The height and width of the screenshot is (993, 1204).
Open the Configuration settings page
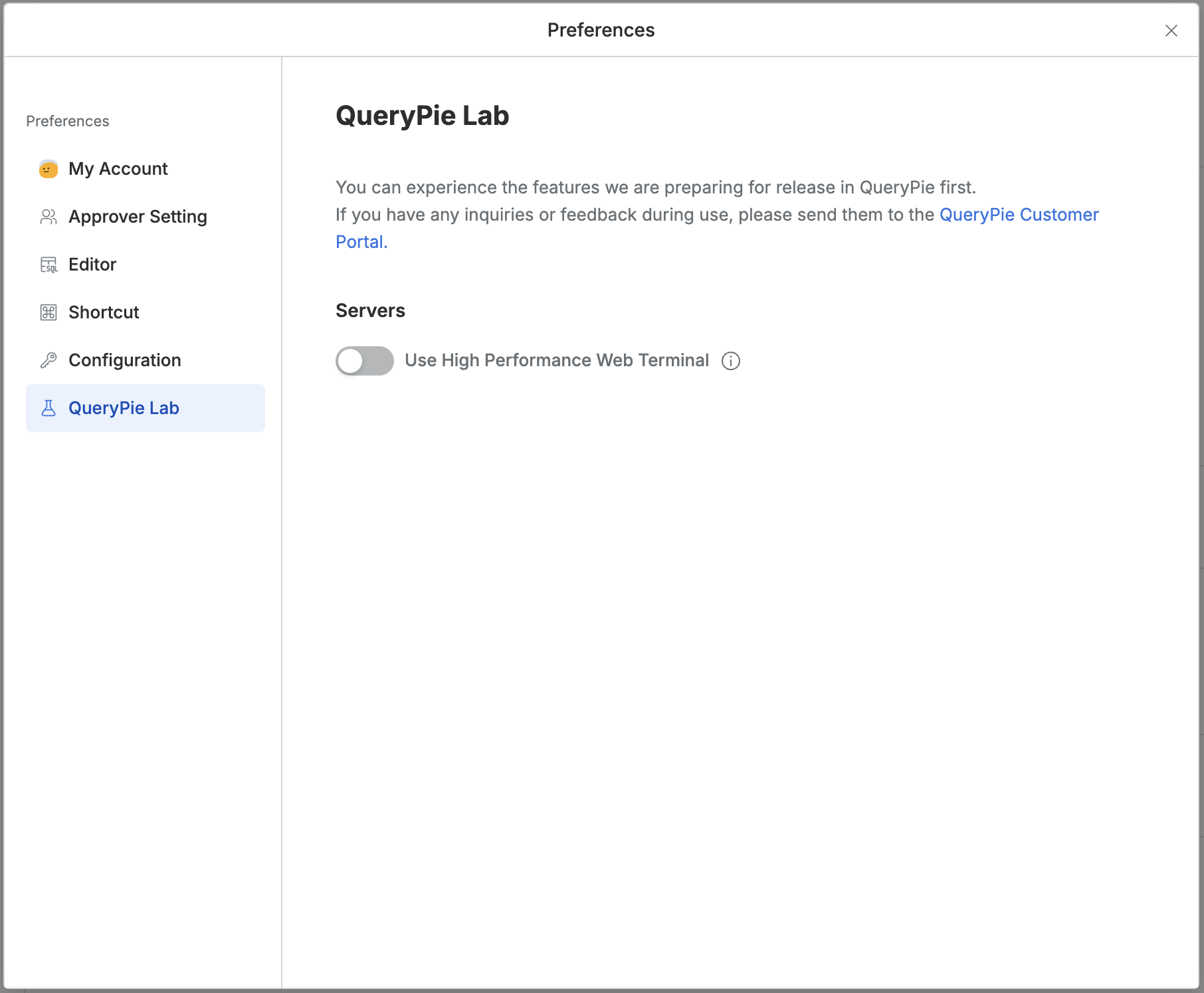point(125,360)
